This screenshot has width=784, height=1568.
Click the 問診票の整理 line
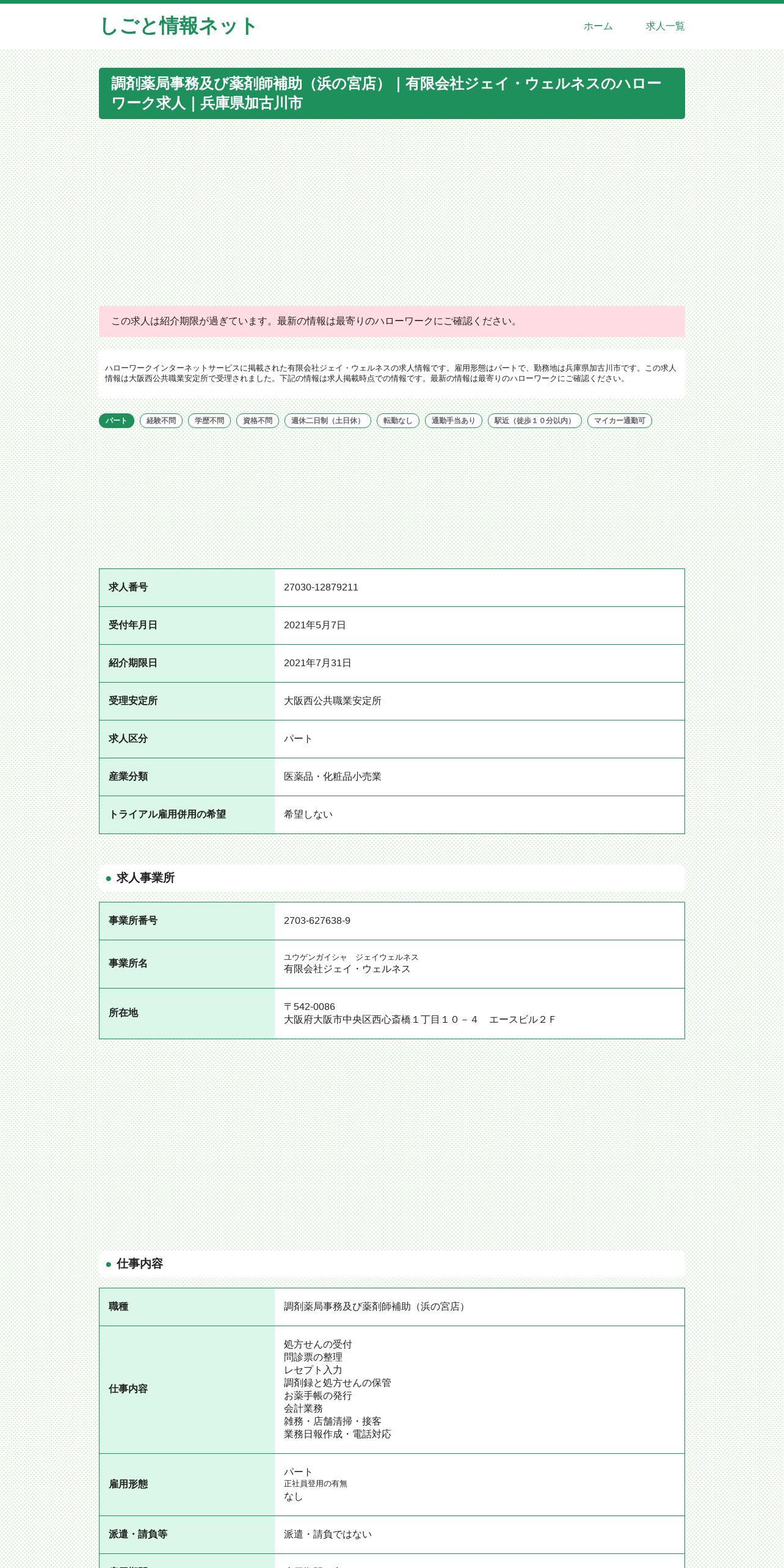tap(313, 1357)
